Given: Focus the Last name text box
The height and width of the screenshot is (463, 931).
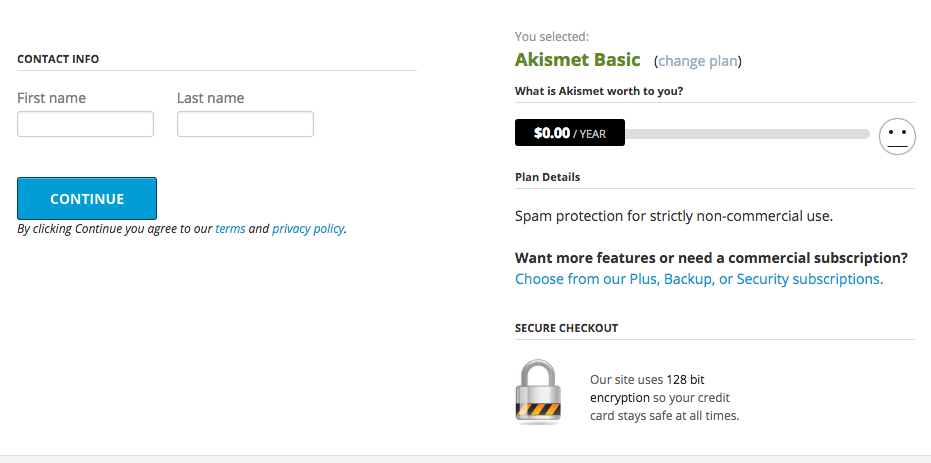Looking at the screenshot, I should pos(245,124).
